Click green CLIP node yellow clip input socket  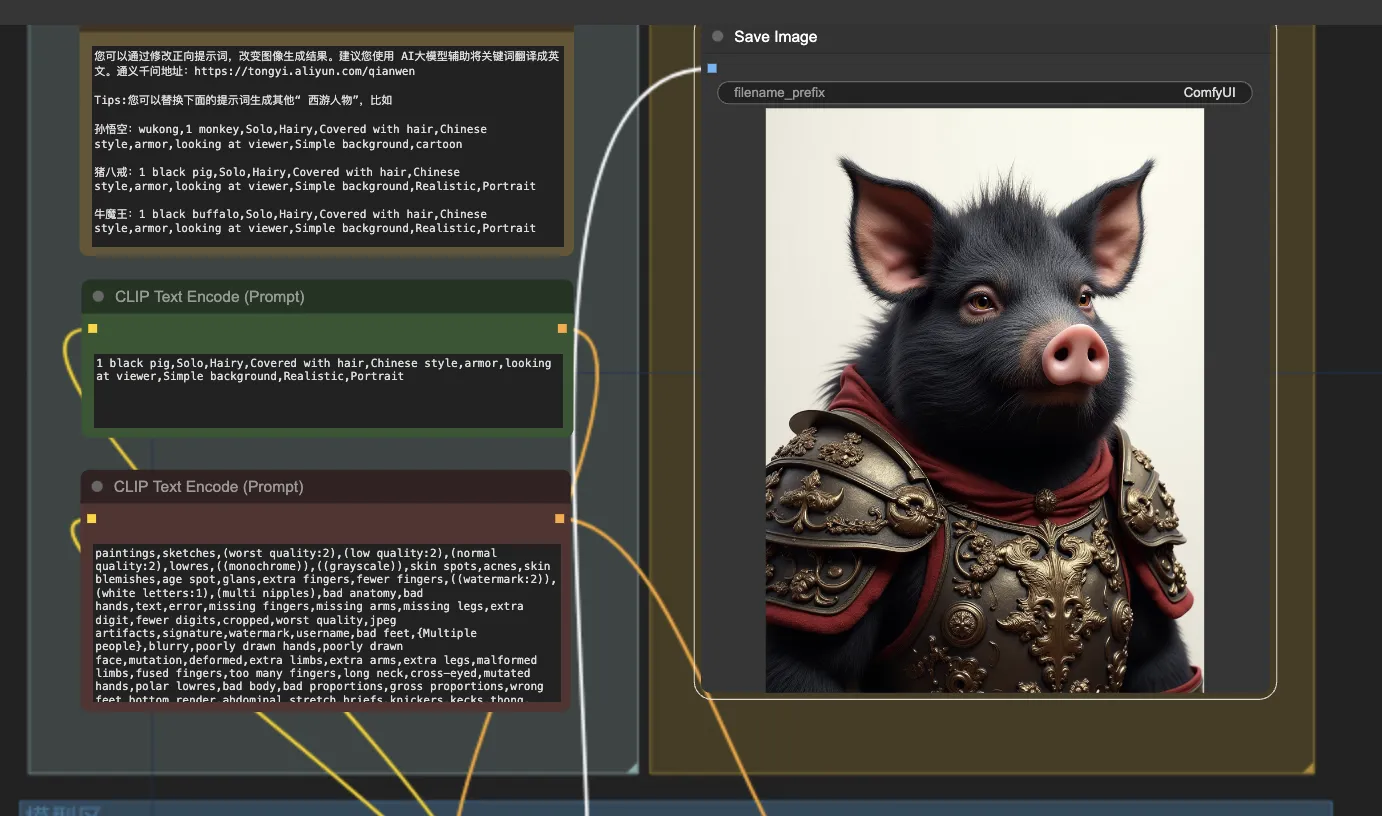pyautogui.click(x=92, y=328)
